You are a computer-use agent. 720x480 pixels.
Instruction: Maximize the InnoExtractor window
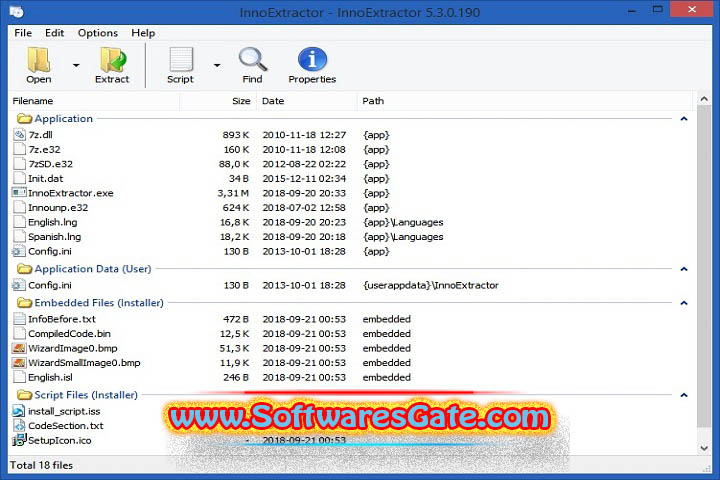click(658, 10)
